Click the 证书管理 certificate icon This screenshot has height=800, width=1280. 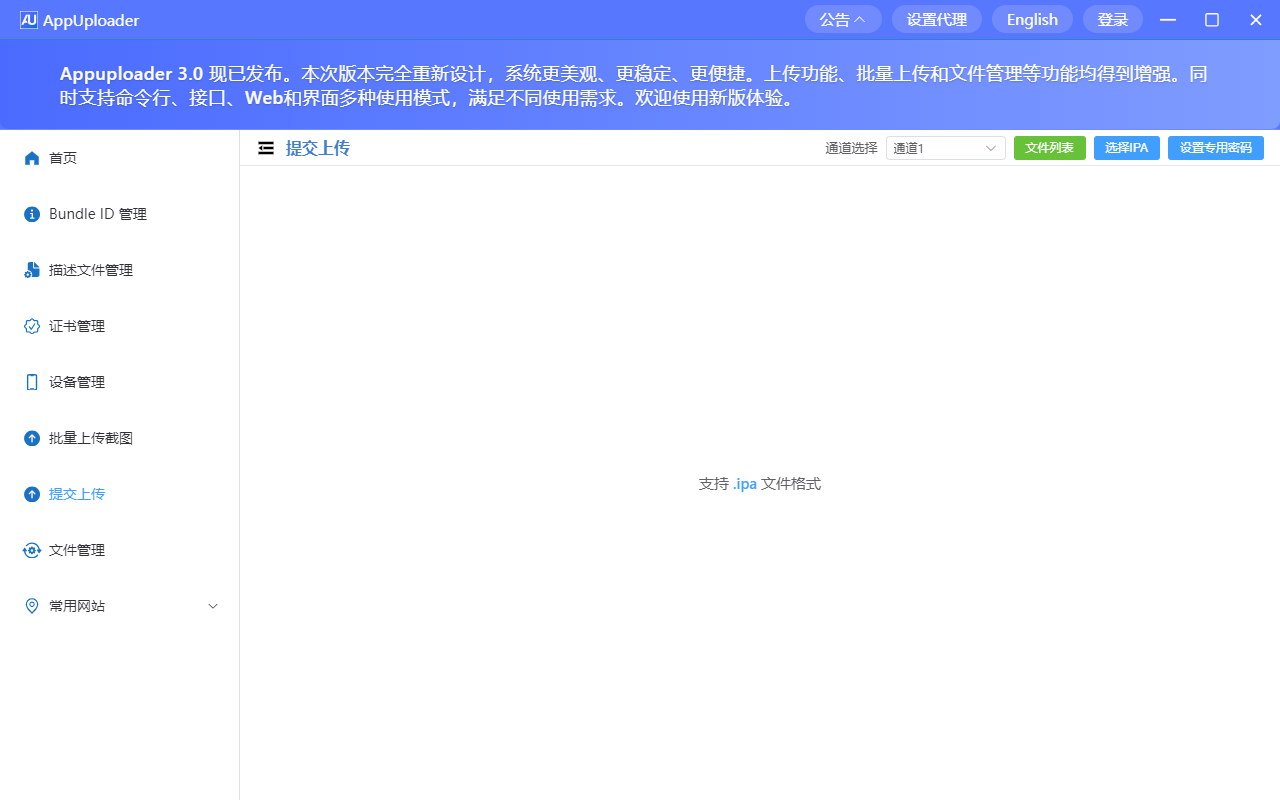[x=31, y=325]
